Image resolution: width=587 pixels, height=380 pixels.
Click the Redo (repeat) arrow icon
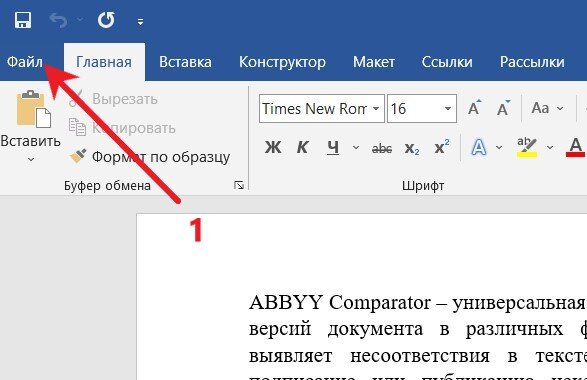click(x=106, y=20)
